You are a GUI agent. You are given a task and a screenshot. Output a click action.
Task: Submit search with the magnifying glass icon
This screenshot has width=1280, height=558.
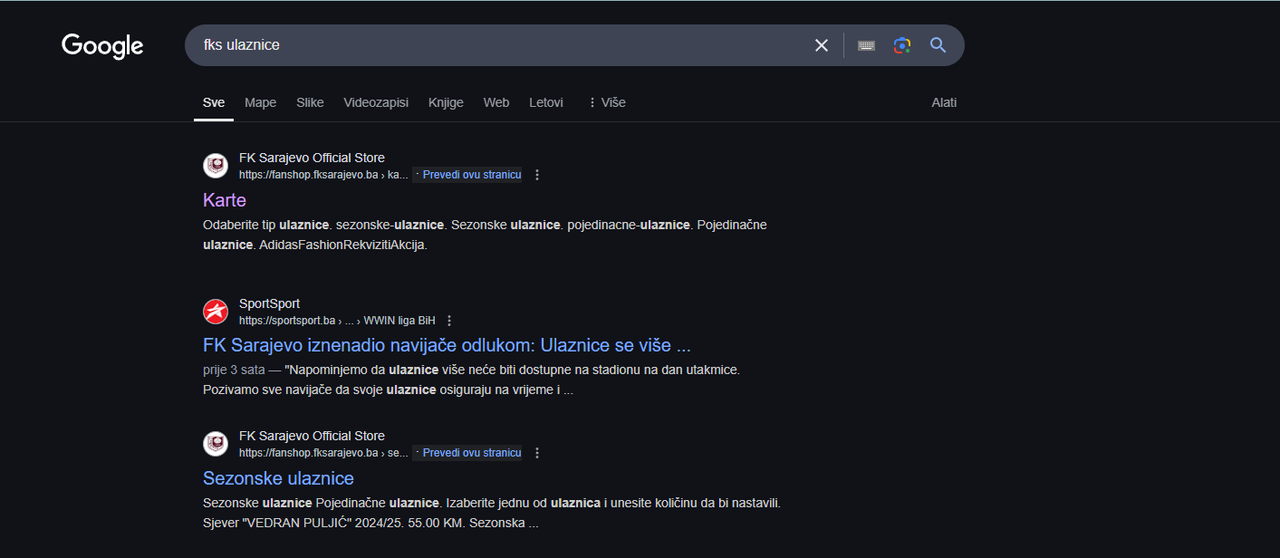938,45
